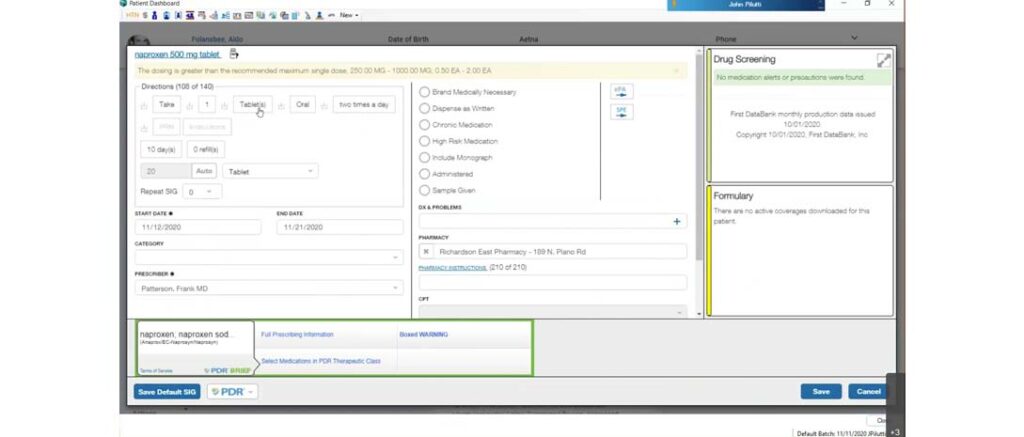Open Select Medications in PDR Therapeutic Class
This screenshot has height=437, width=1024.
tap(321, 361)
